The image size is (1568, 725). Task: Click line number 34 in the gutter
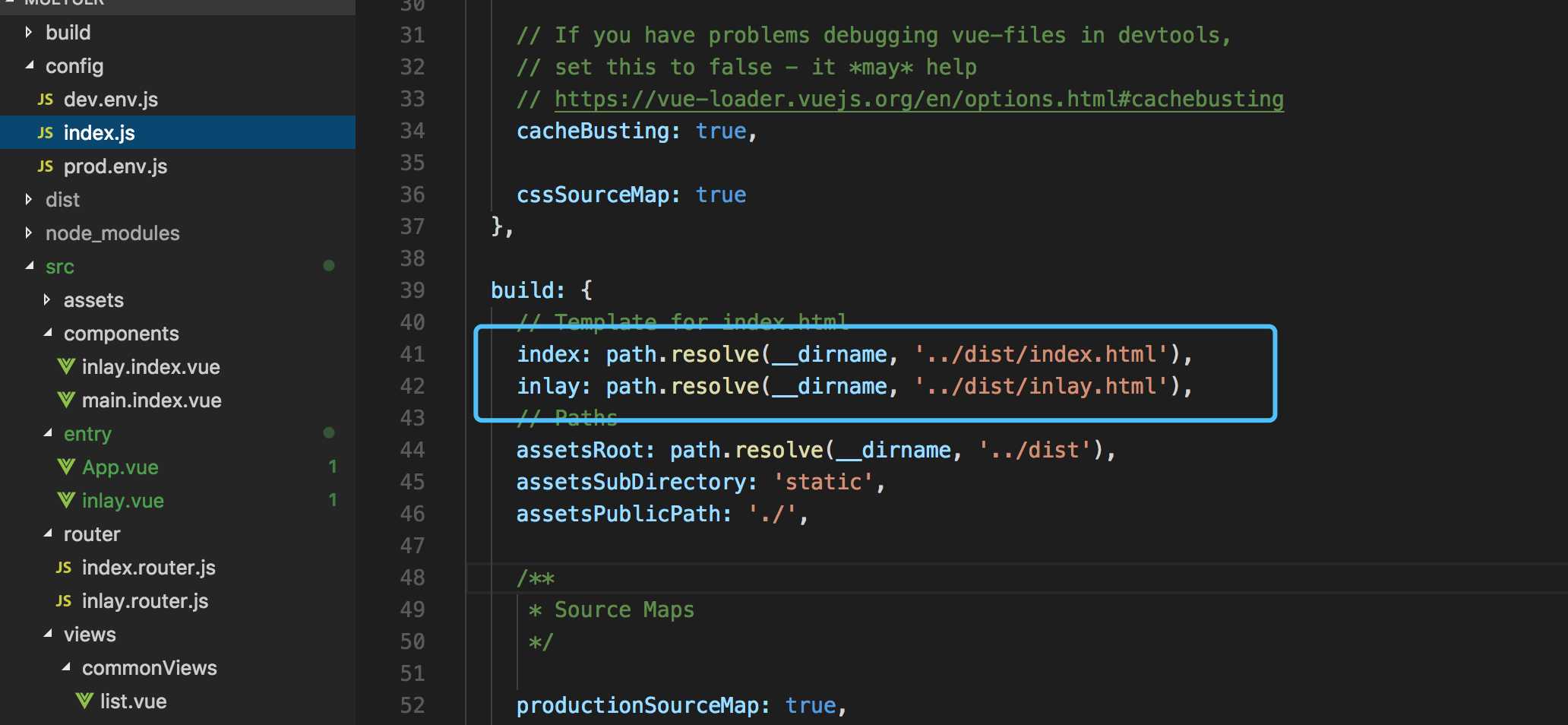click(x=413, y=131)
